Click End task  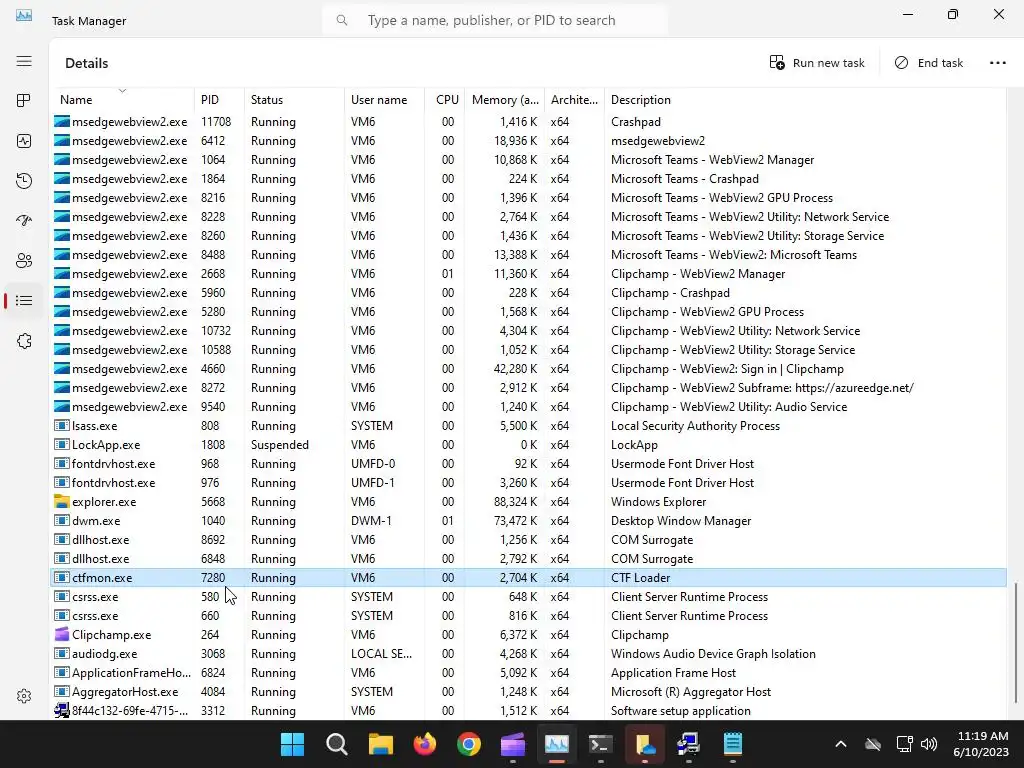click(x=929, y=63)
